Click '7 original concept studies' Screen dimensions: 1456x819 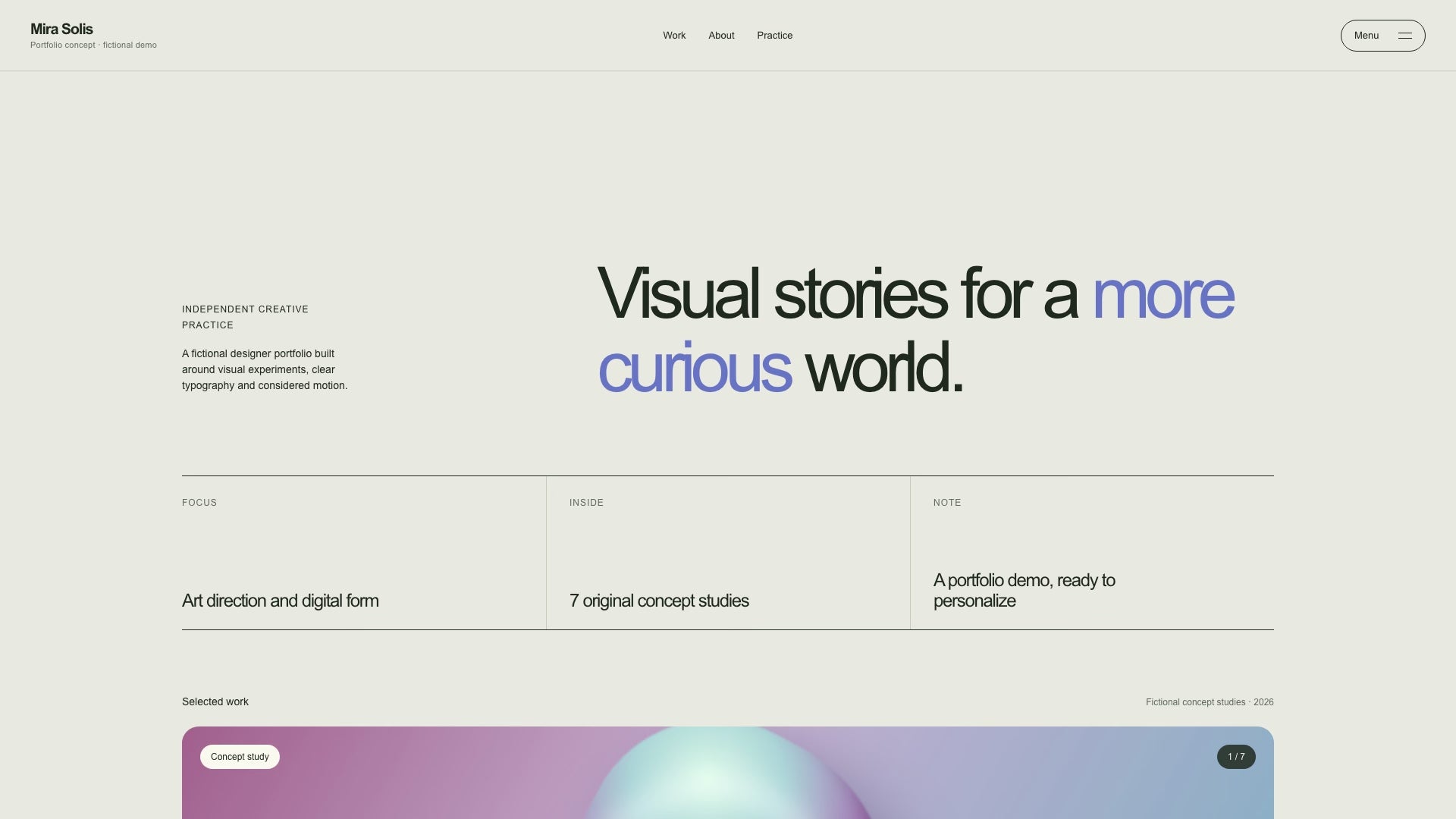click(659, 601)
